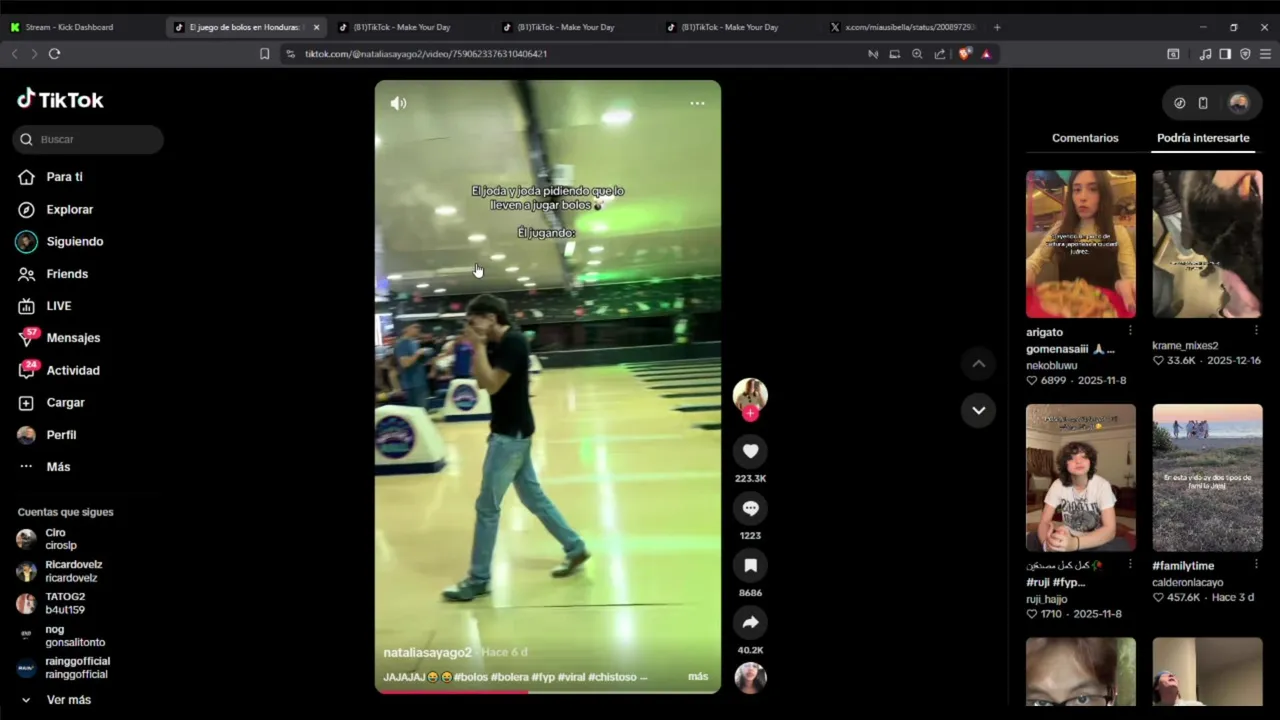Reload the page

[54, 54]
